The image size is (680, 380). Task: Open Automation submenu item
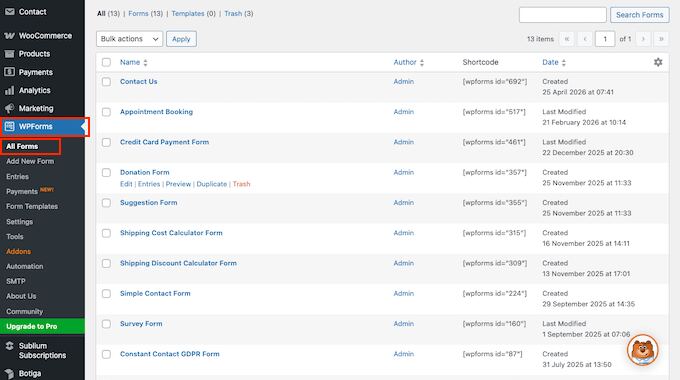[x=24, y=266]
